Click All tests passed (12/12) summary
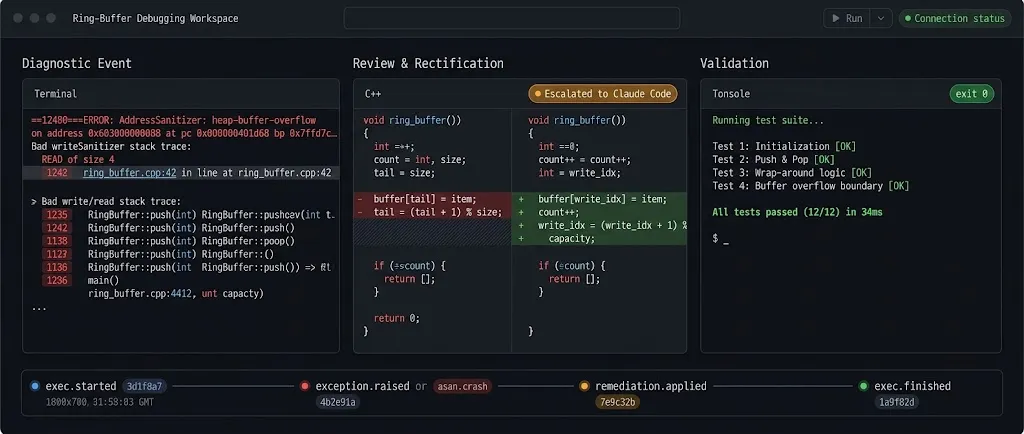The image size is (1024, 434). tap(797, 212)
